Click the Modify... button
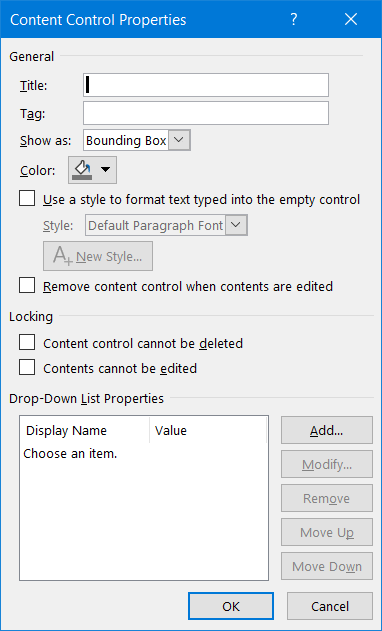Screen dimensions: 382x631 pyautogui.click(x=327, y=464)
